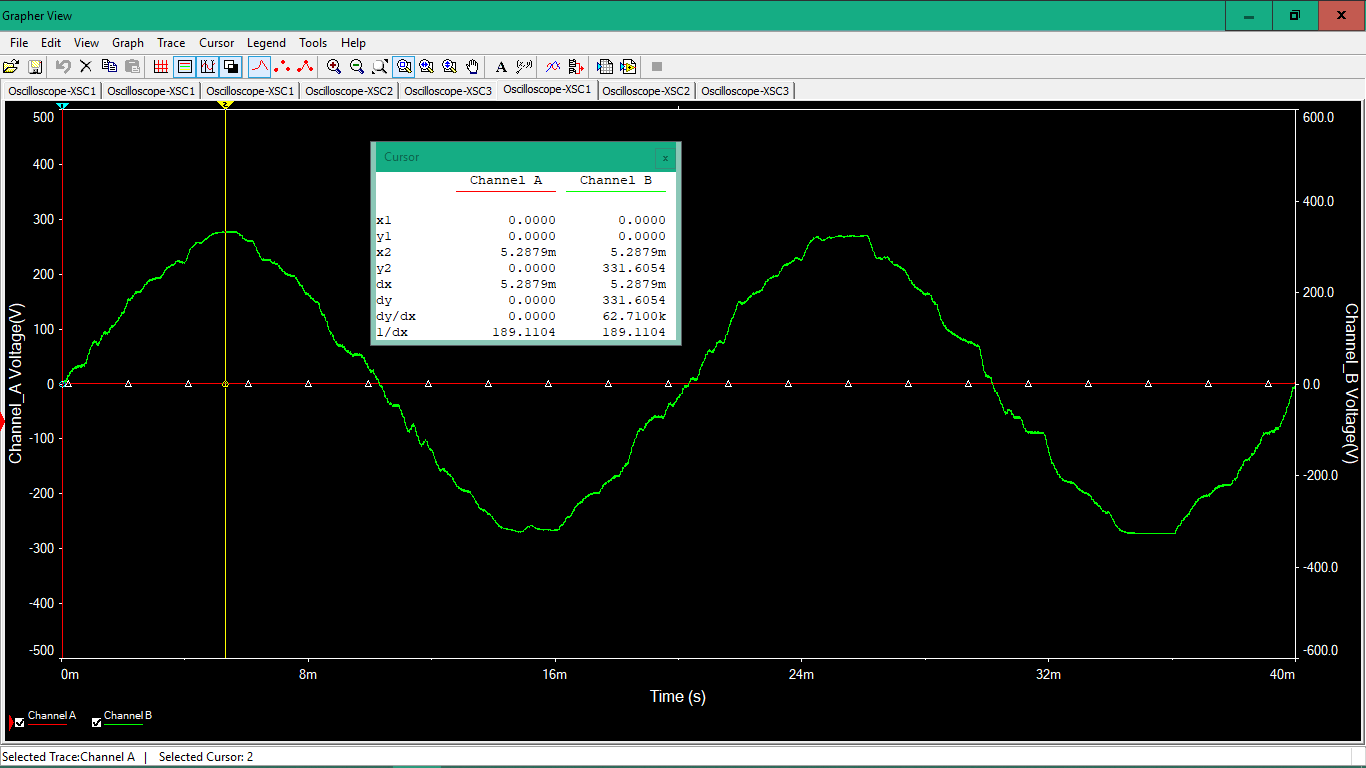The height and width of the screenshot is (768, 1366).
Task: Click the Save graph icon
Action: 35,66
